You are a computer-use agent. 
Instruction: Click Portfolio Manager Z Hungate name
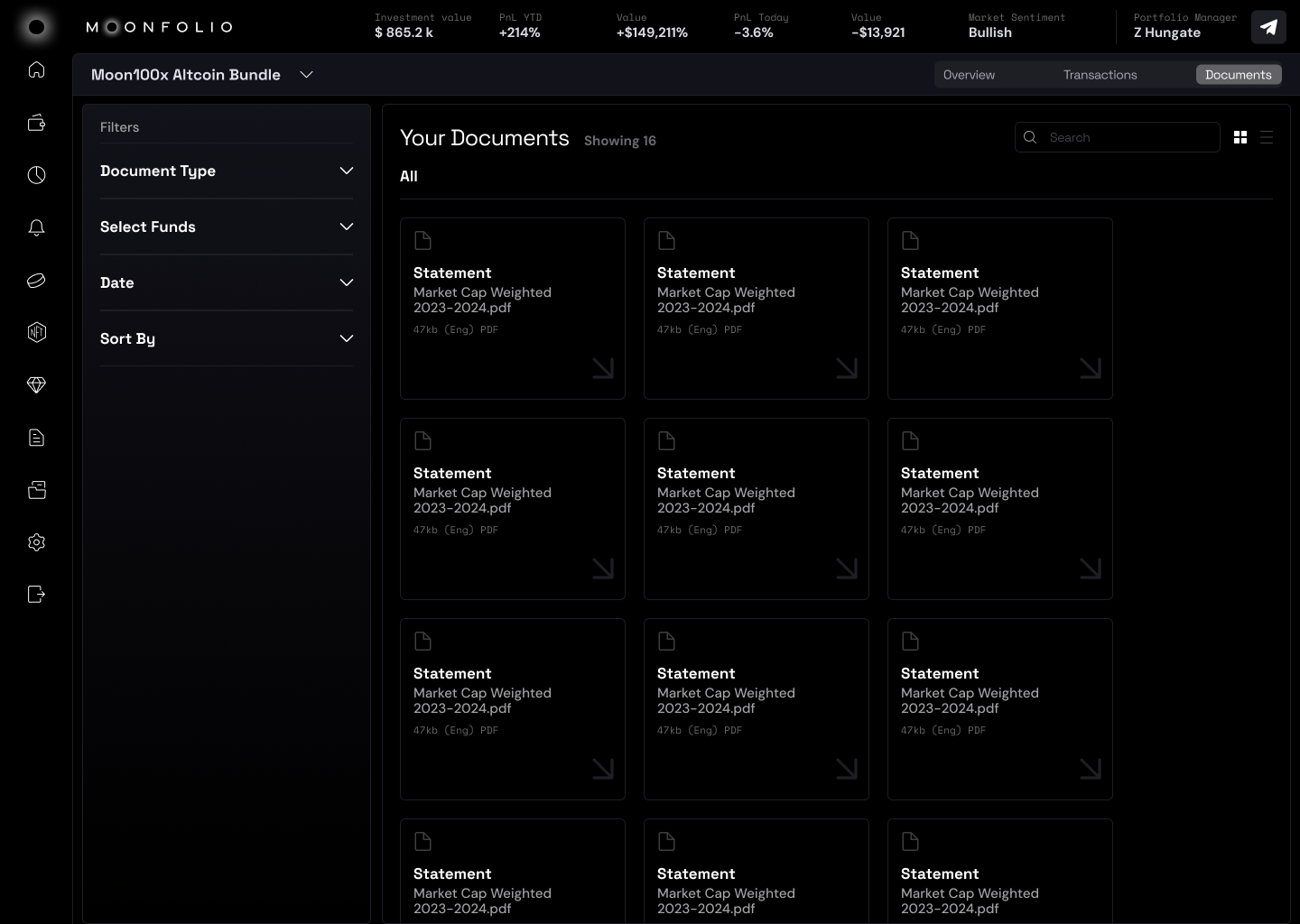(1167, 32)
